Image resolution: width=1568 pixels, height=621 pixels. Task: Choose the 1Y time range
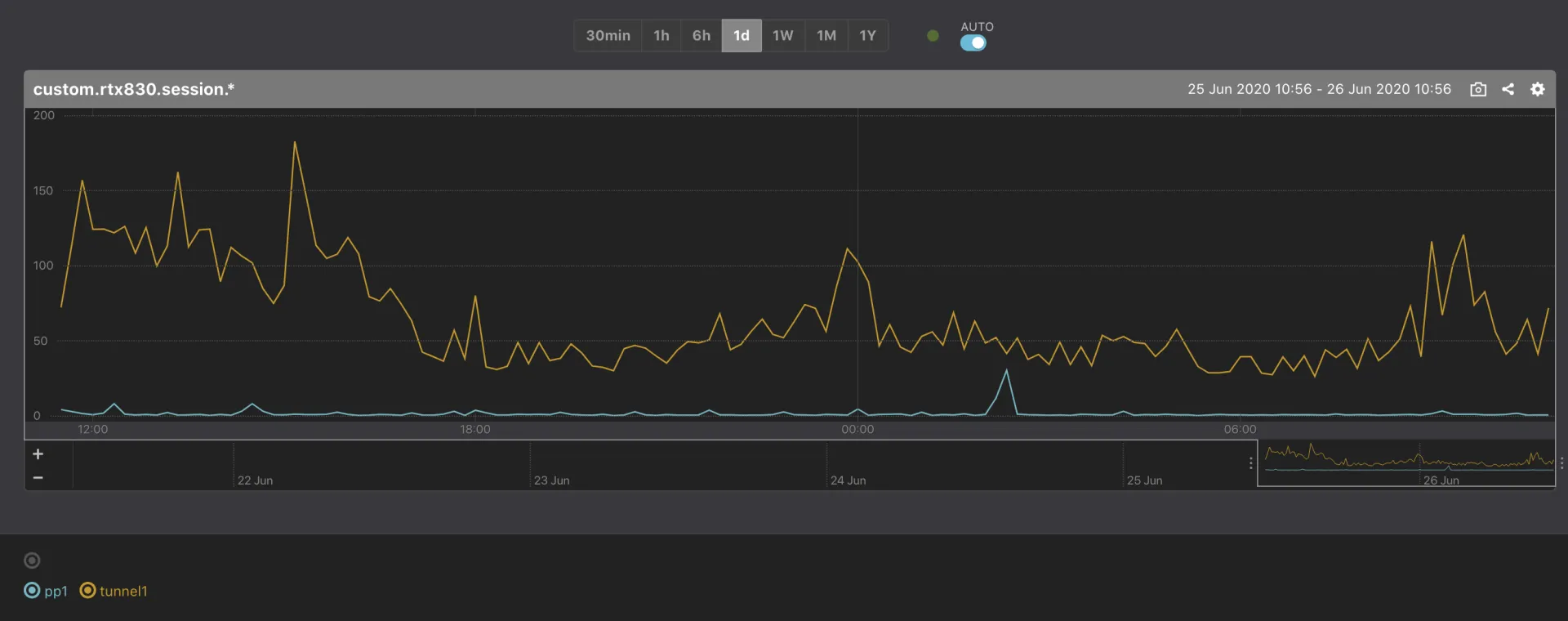tap(867, 36)
